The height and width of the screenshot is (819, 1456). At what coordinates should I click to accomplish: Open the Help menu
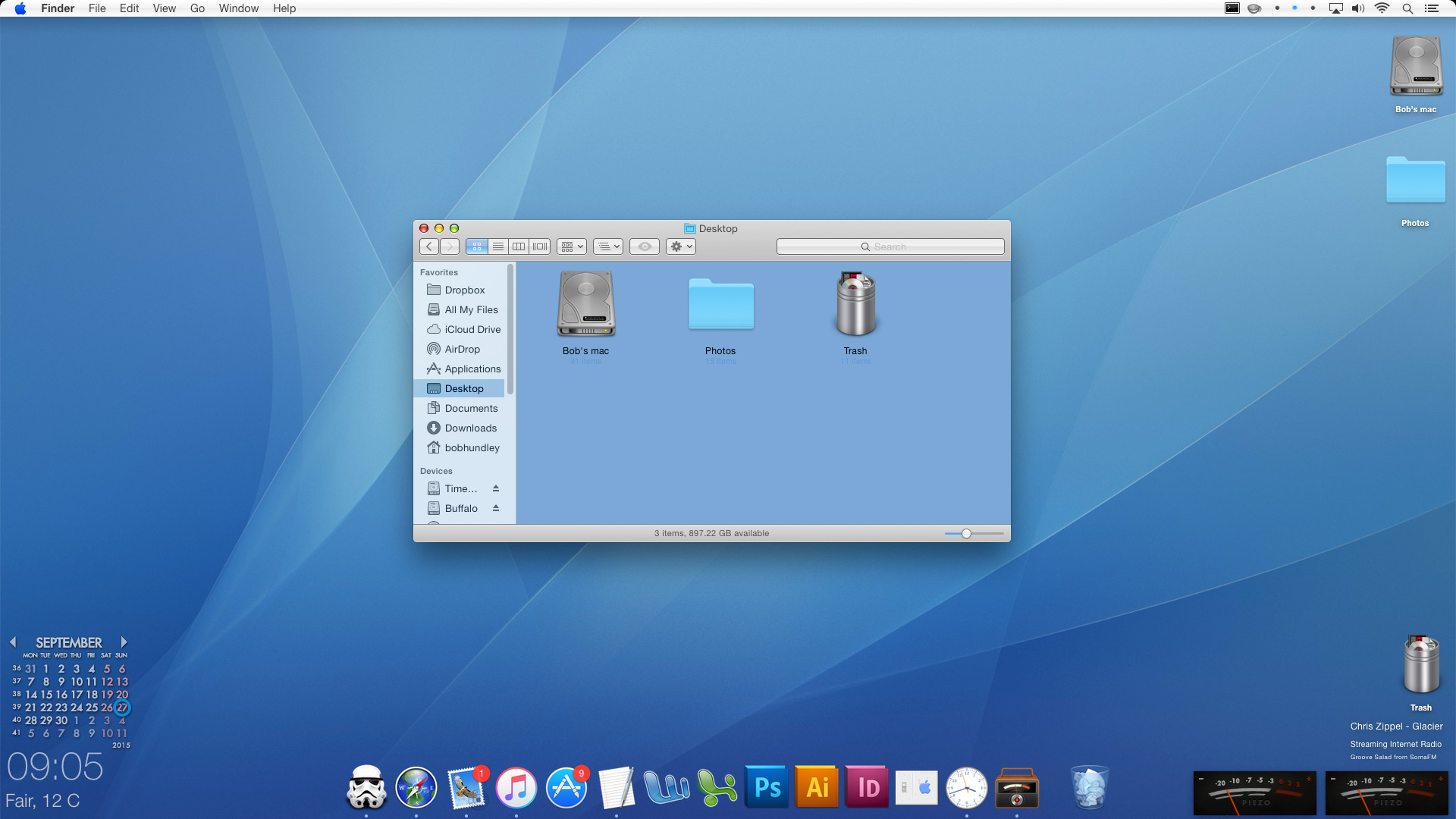pos(284,8)
